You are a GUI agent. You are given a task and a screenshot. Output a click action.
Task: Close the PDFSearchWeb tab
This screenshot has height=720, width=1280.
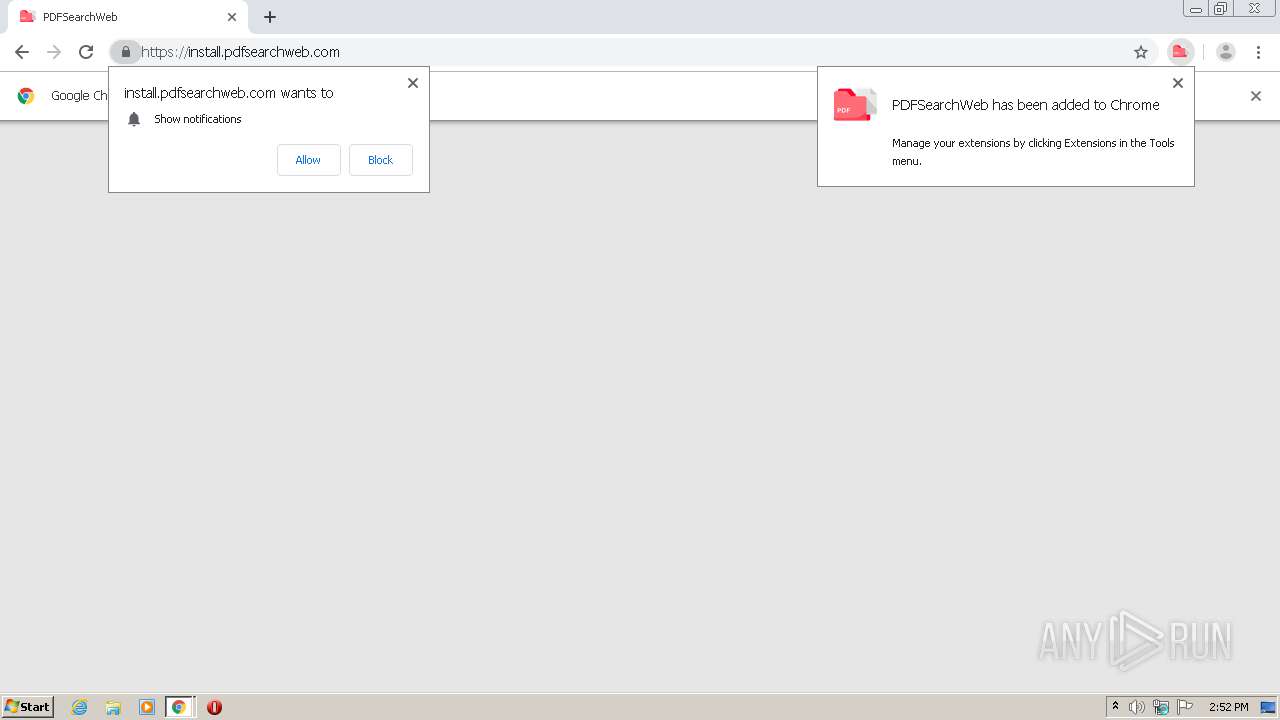[232, 17]
